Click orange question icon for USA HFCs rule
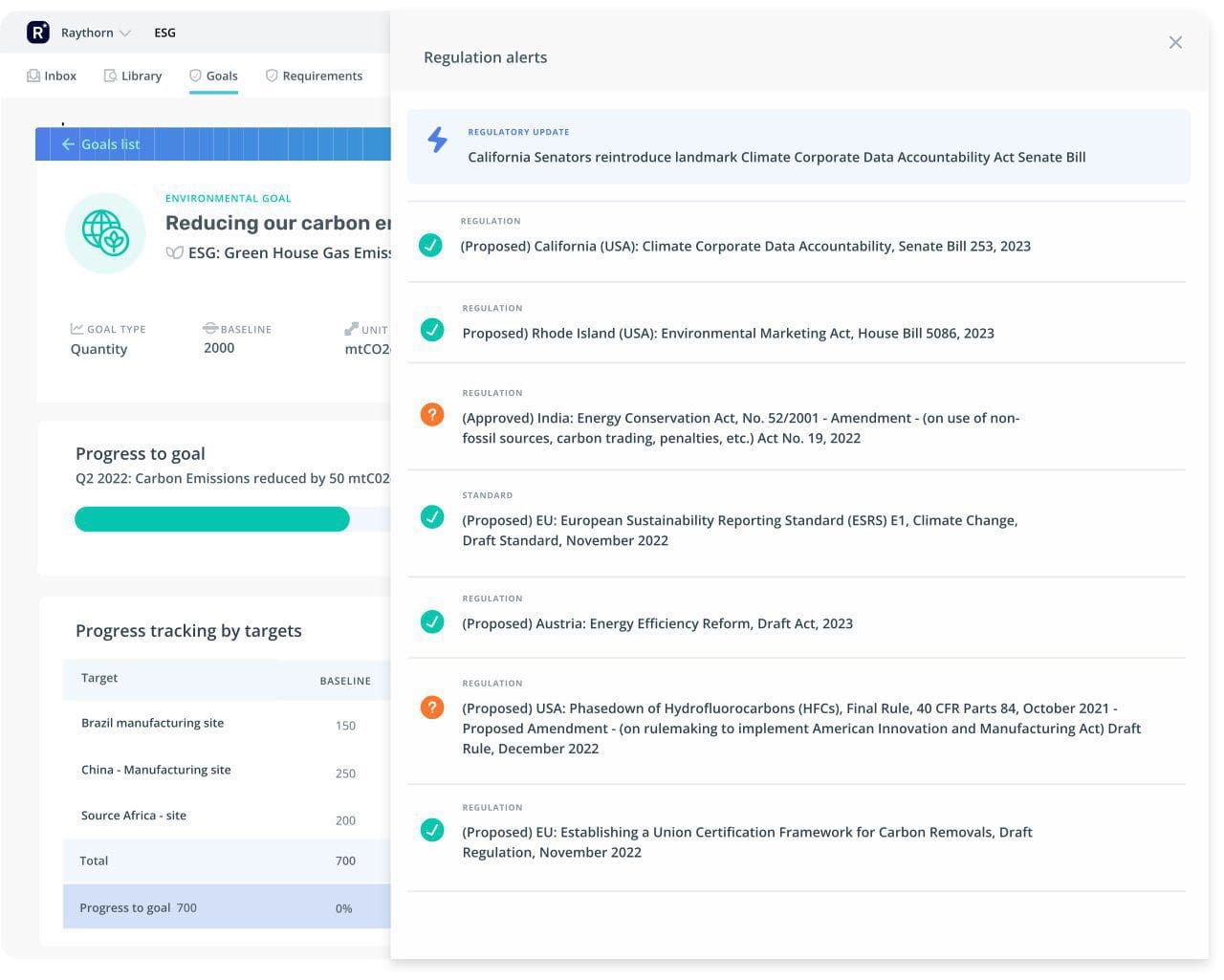 (432, 708)
